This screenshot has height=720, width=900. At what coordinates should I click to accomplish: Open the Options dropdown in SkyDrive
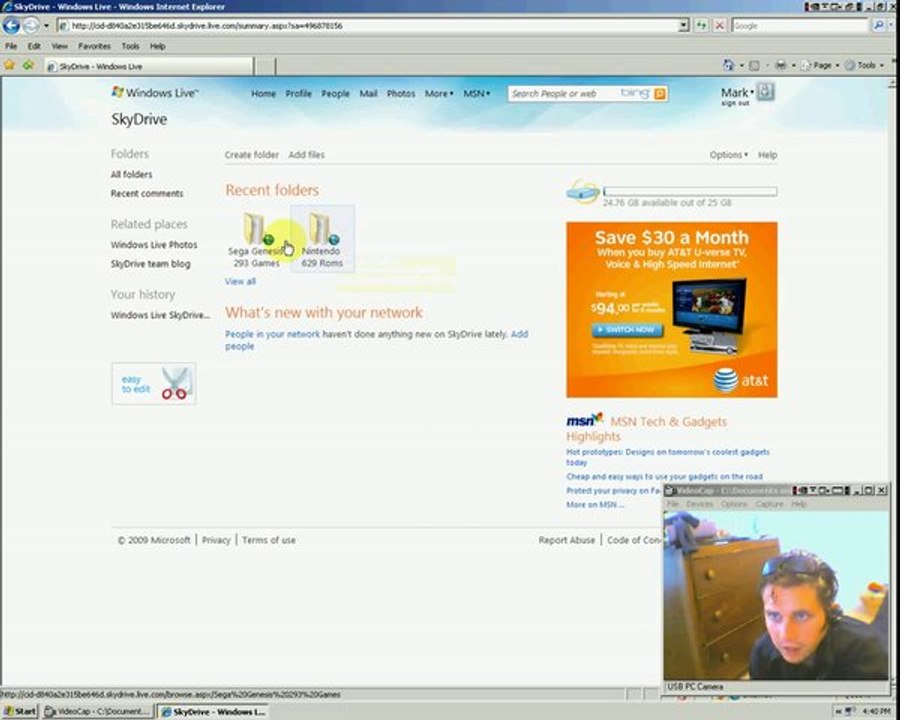point(728,154)
